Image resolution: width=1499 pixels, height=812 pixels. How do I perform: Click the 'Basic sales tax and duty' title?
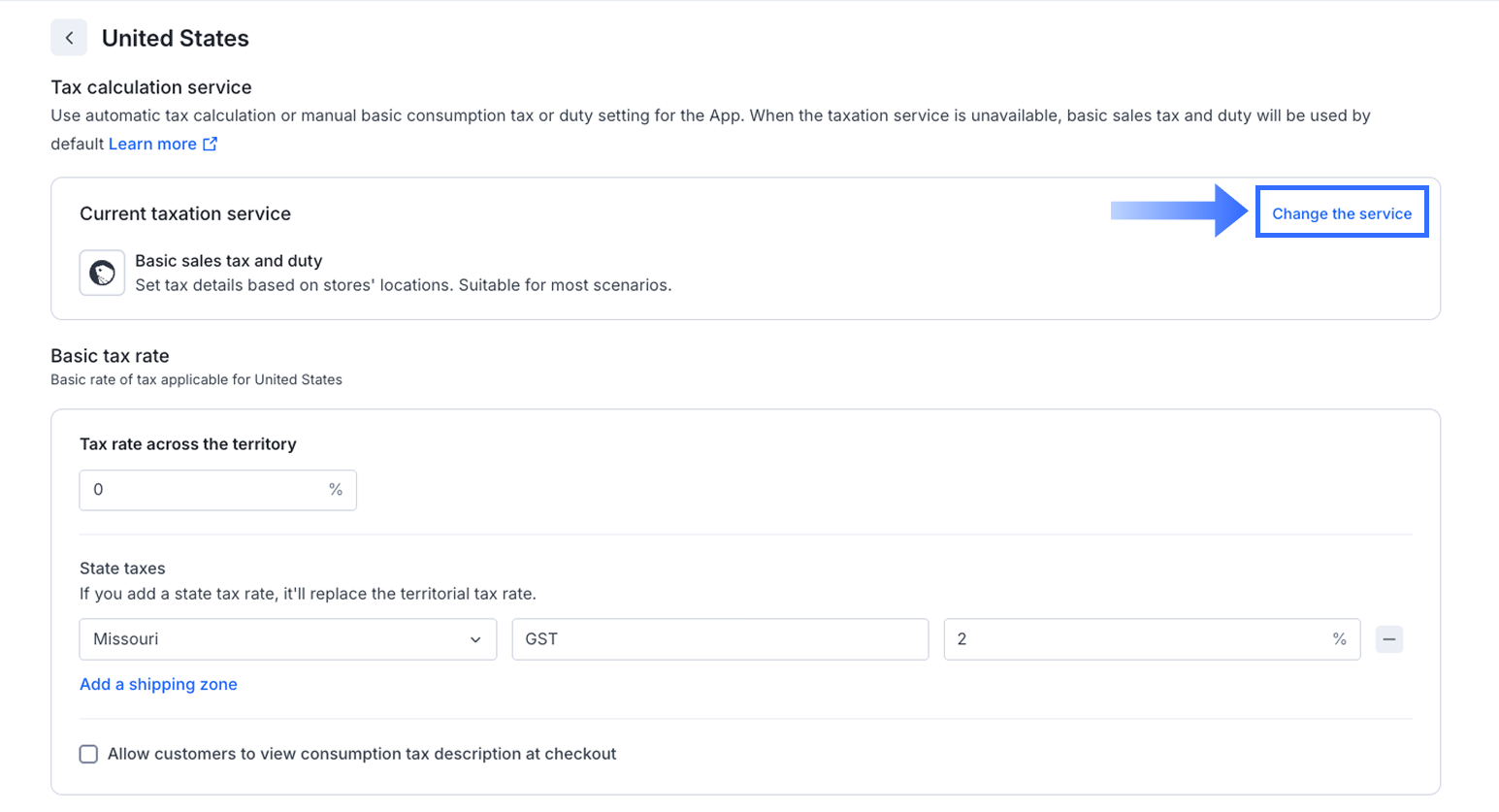point(228,261)
